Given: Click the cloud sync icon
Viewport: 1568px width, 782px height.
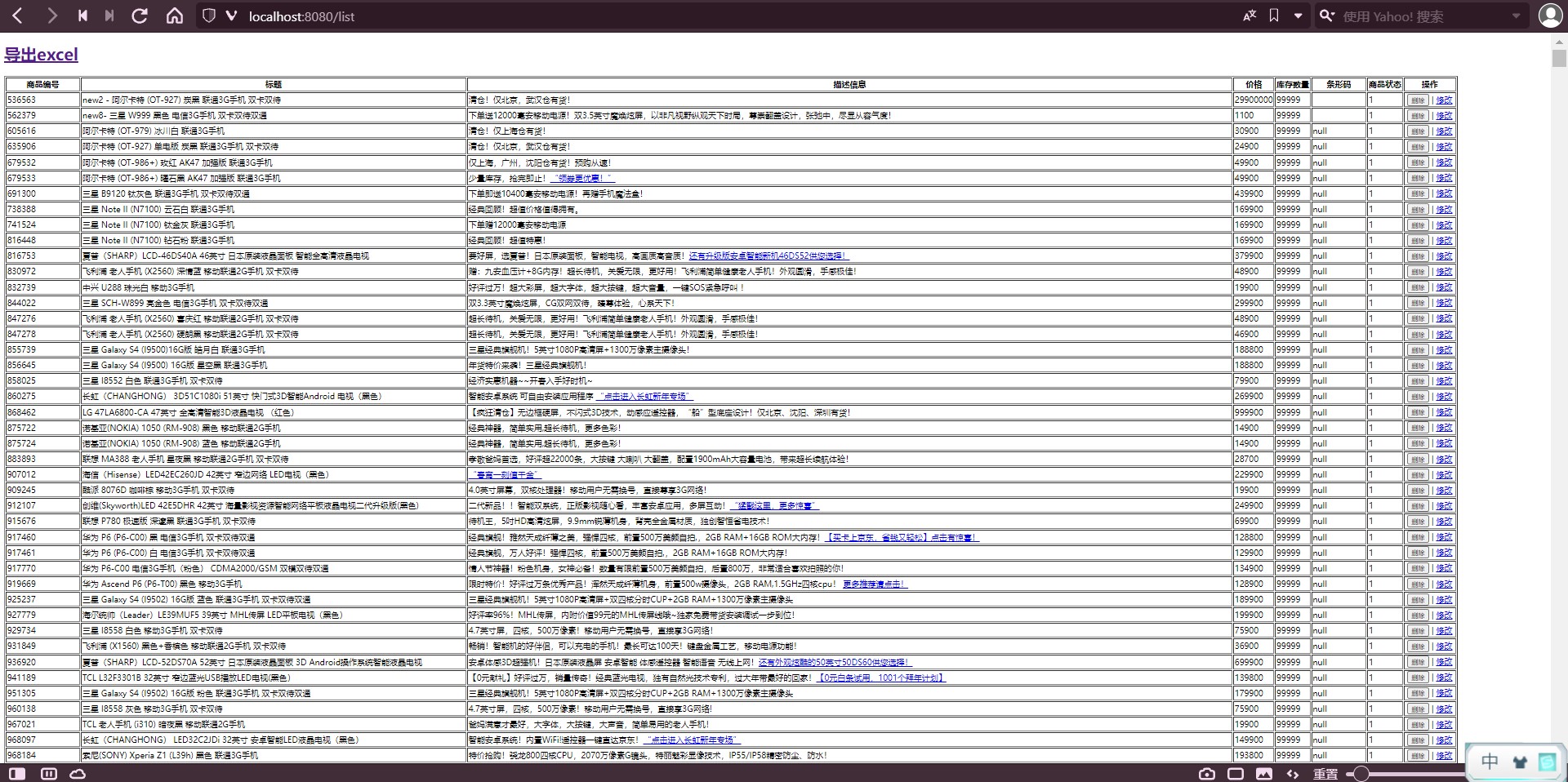Looking at the screenshot, I should click(x=78, y=773).
